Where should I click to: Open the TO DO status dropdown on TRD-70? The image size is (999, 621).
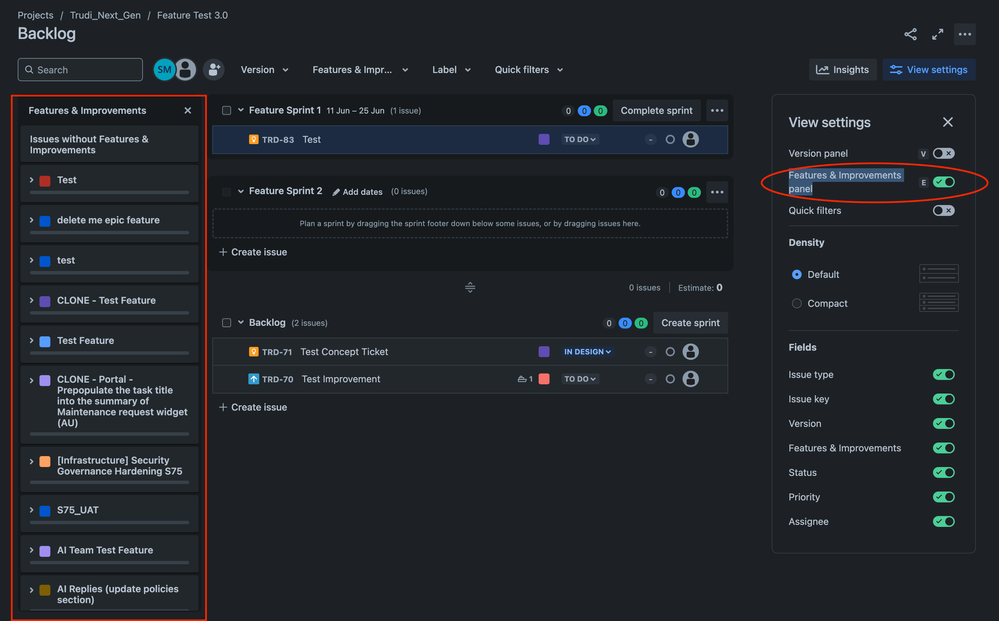pos(580,378)
